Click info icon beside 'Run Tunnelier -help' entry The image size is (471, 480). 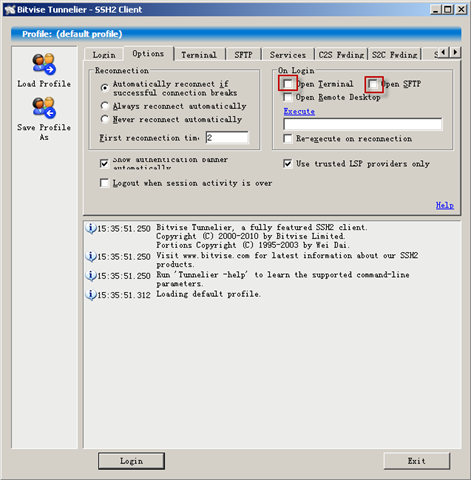pyautogui.click(x=91, y=276)
